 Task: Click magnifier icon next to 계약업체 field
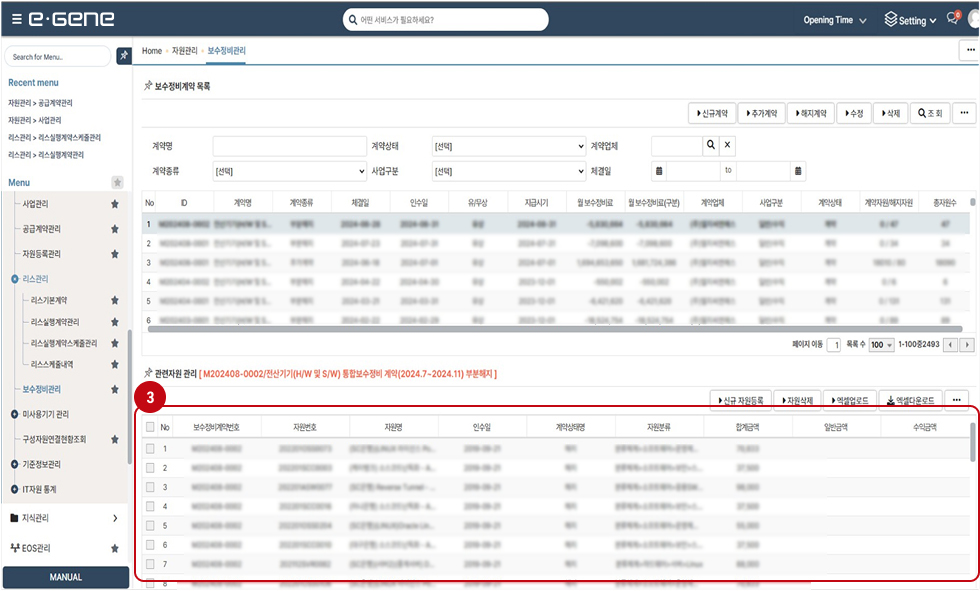[x=710, y=146]
